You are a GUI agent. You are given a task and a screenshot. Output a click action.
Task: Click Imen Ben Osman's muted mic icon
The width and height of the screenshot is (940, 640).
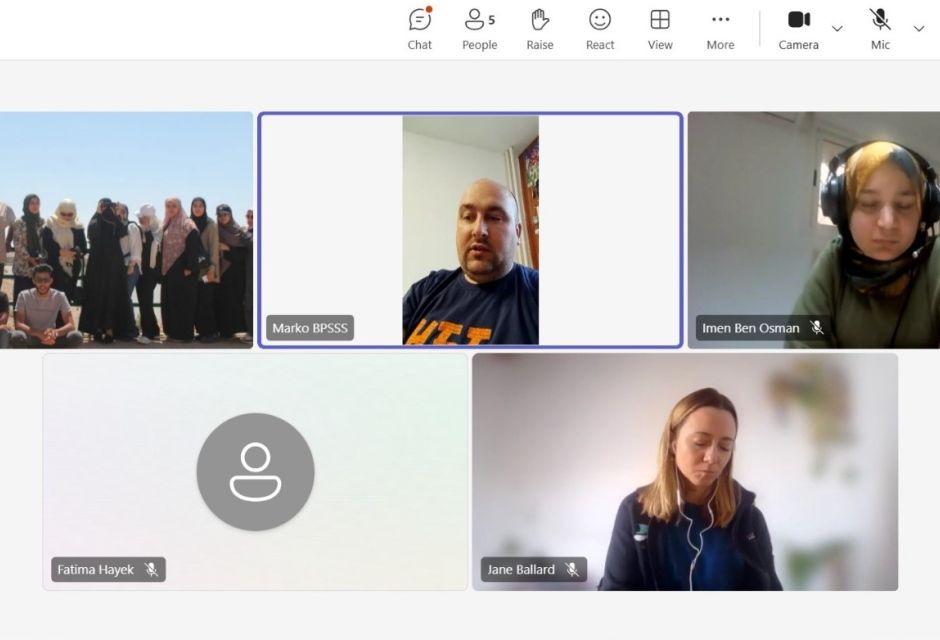[817, 328]
